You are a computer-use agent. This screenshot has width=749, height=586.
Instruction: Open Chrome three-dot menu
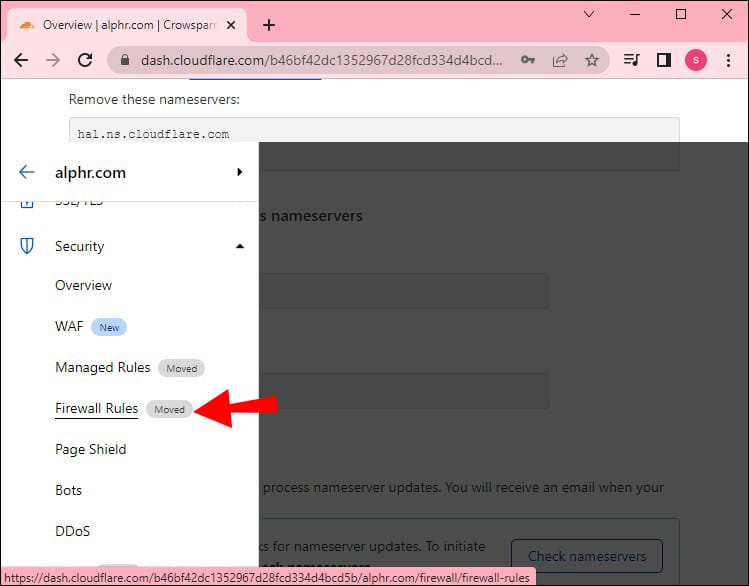pyautogui.click(x=728, y=60)
